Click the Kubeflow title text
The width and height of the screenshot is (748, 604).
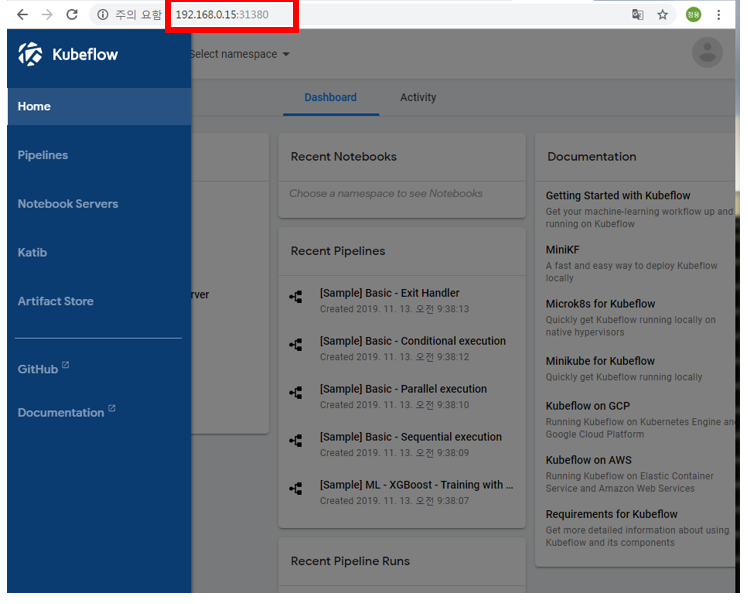point(85,54)
